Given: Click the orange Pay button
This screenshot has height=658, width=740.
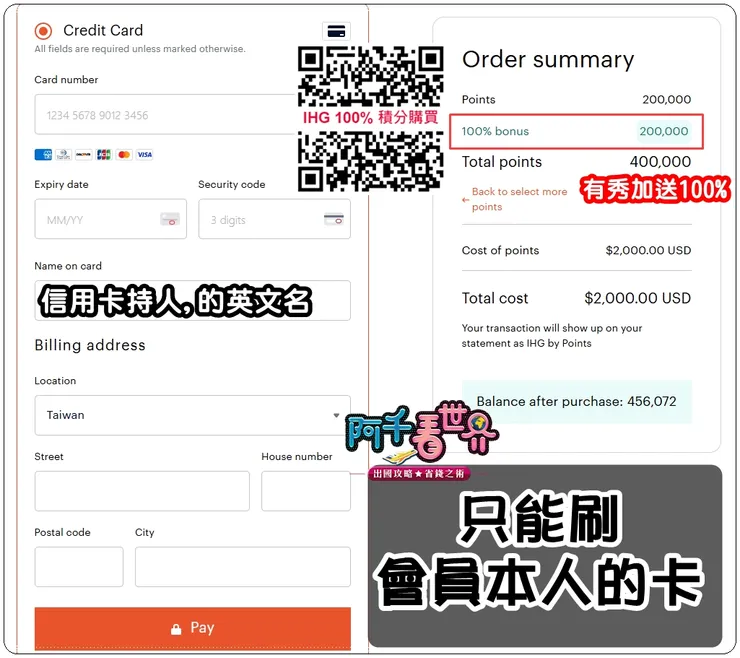Looking at the screenshot, I should pos(193,628).
